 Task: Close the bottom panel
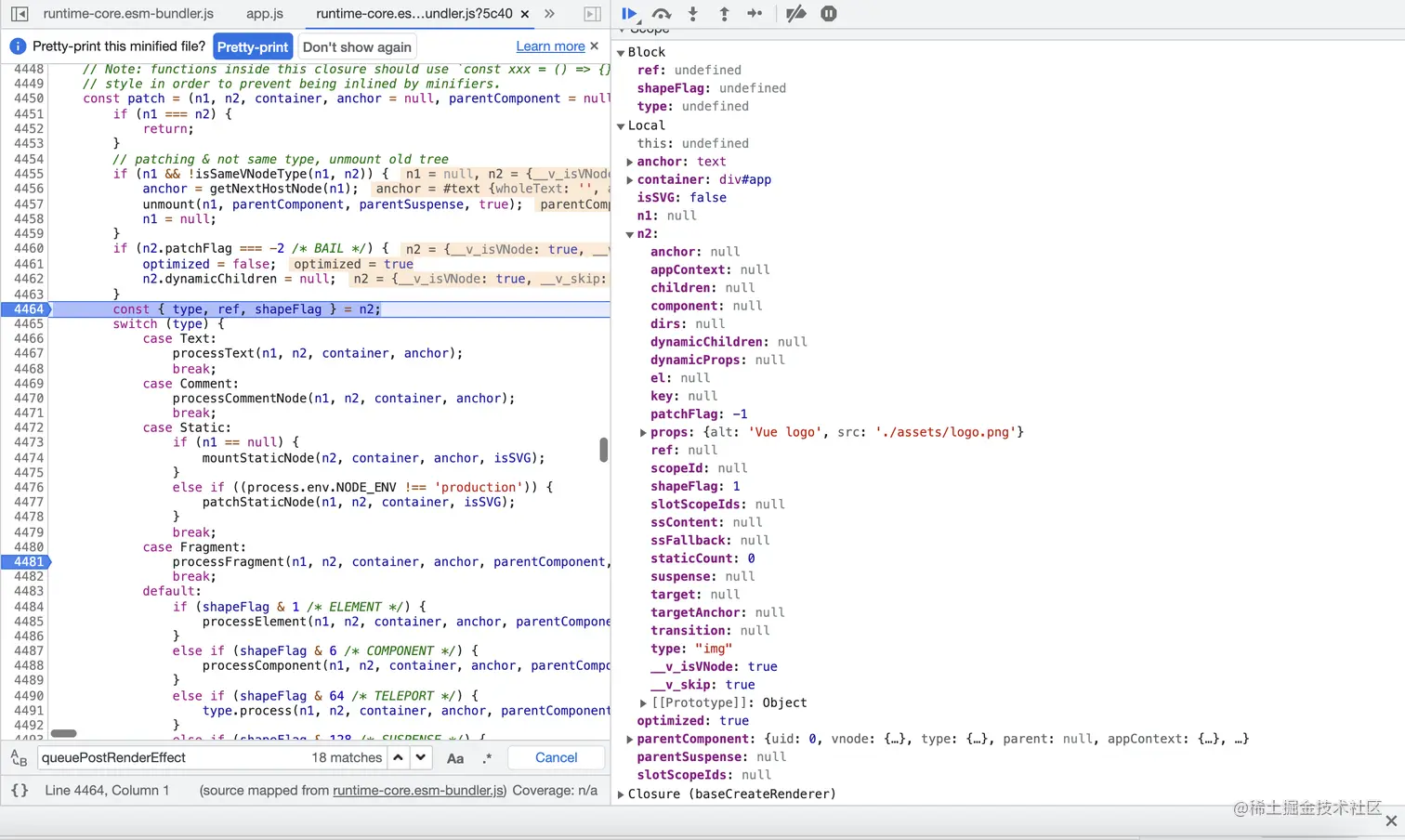pos(1391,821)
